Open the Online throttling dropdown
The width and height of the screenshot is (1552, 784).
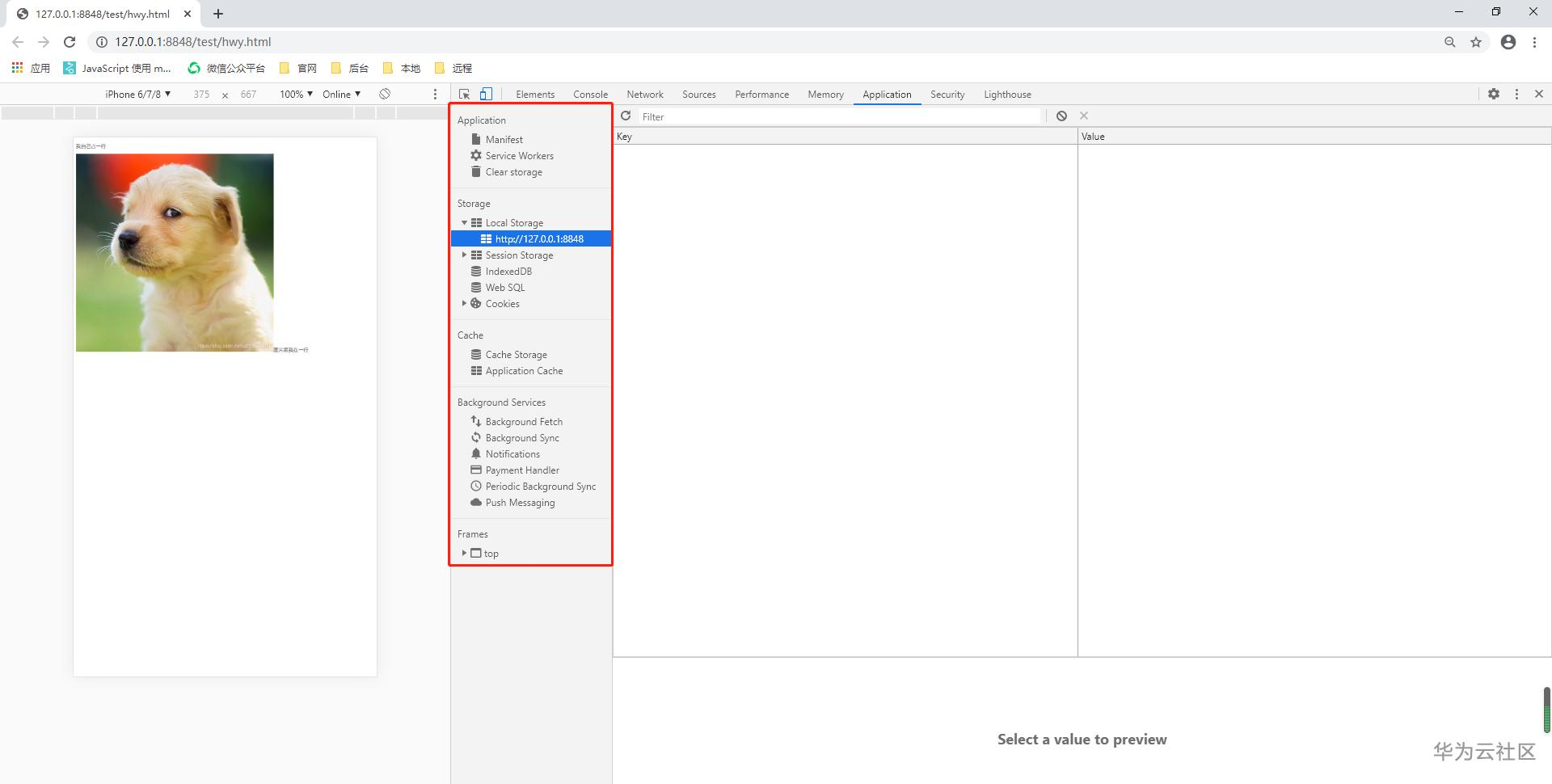tap(341, 95)
